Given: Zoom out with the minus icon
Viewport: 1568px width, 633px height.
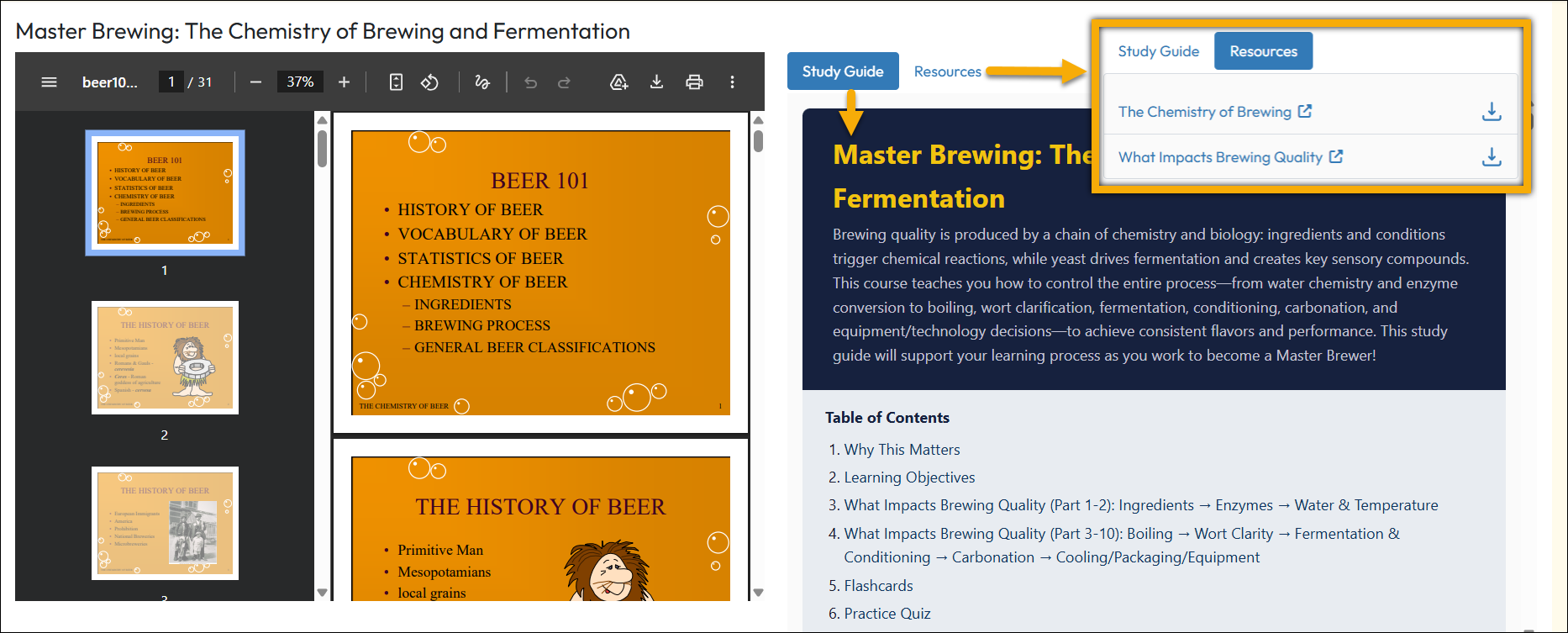Looking at the screenshot, I should tap(256, 82).
